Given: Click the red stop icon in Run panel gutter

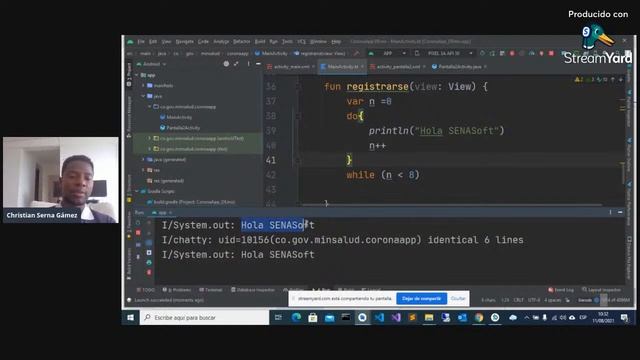Looking at the screenshot, I should 138,233.
